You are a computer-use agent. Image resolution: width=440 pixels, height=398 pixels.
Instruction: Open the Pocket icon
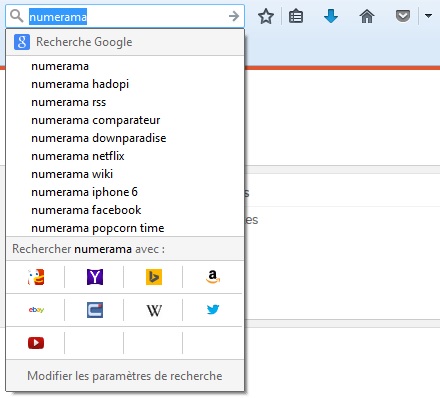point(403,16)
